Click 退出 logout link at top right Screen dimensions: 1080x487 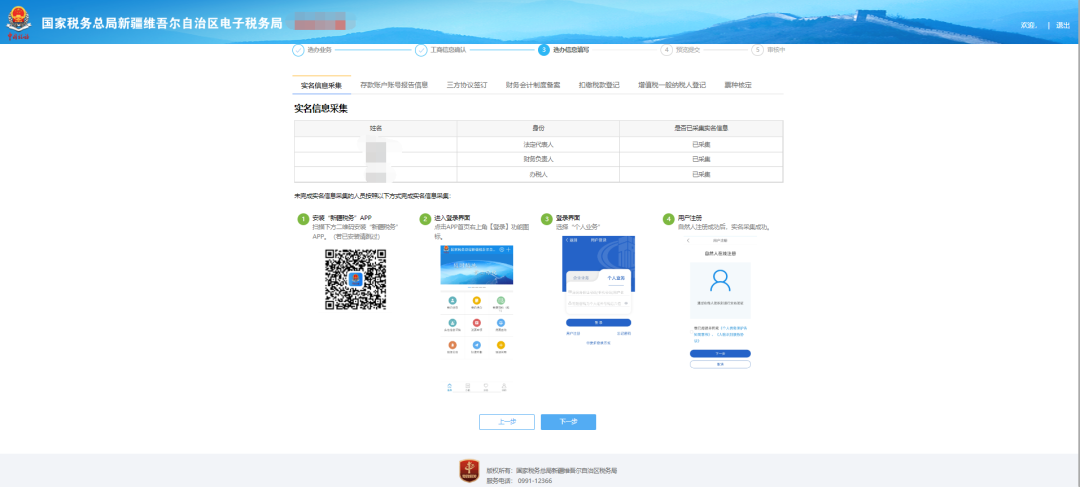1063,25
